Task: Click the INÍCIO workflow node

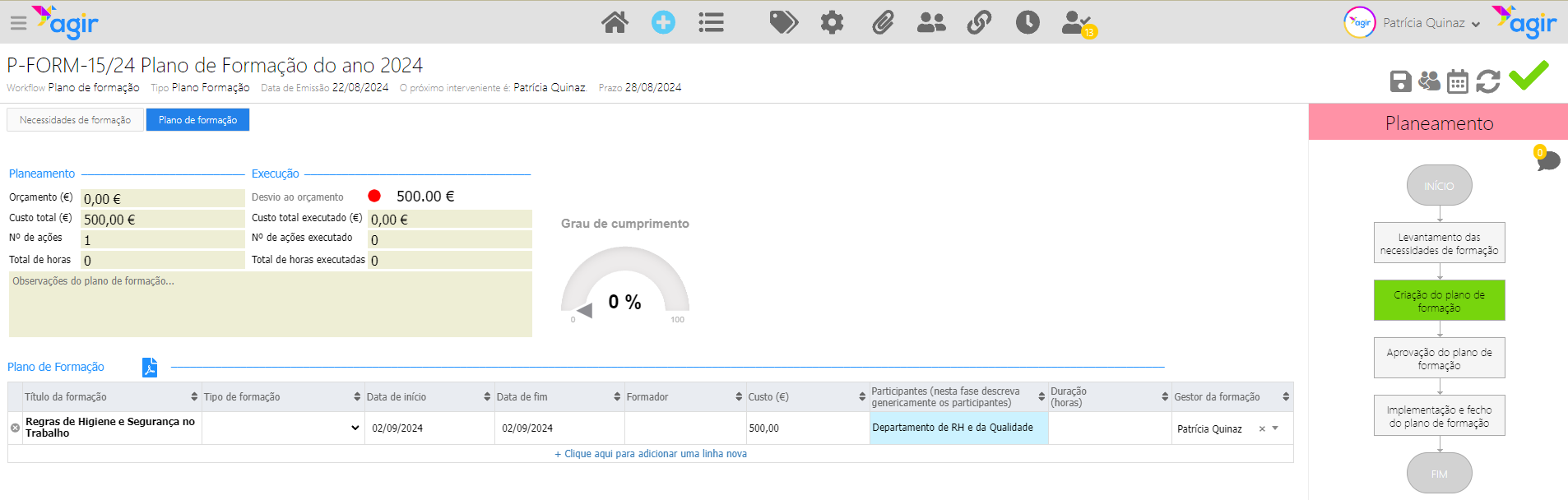Action: [x=1439, y=186]
